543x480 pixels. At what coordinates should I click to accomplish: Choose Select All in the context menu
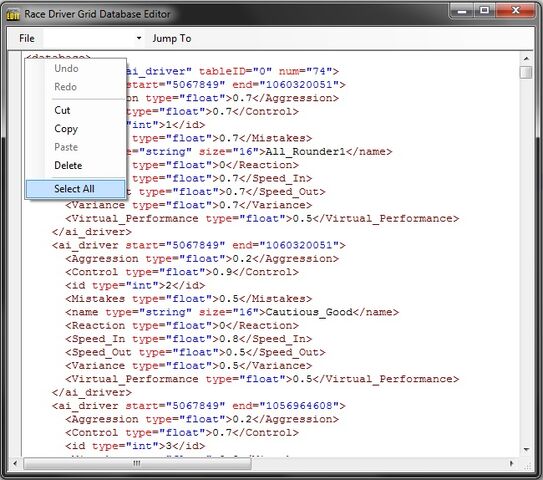tap(75, 189)
